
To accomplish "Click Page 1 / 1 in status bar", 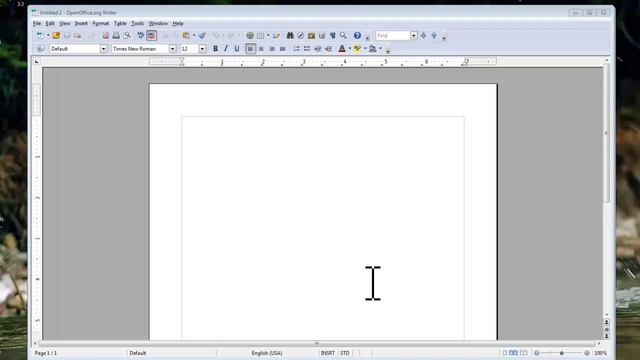I will click(46, 353).
